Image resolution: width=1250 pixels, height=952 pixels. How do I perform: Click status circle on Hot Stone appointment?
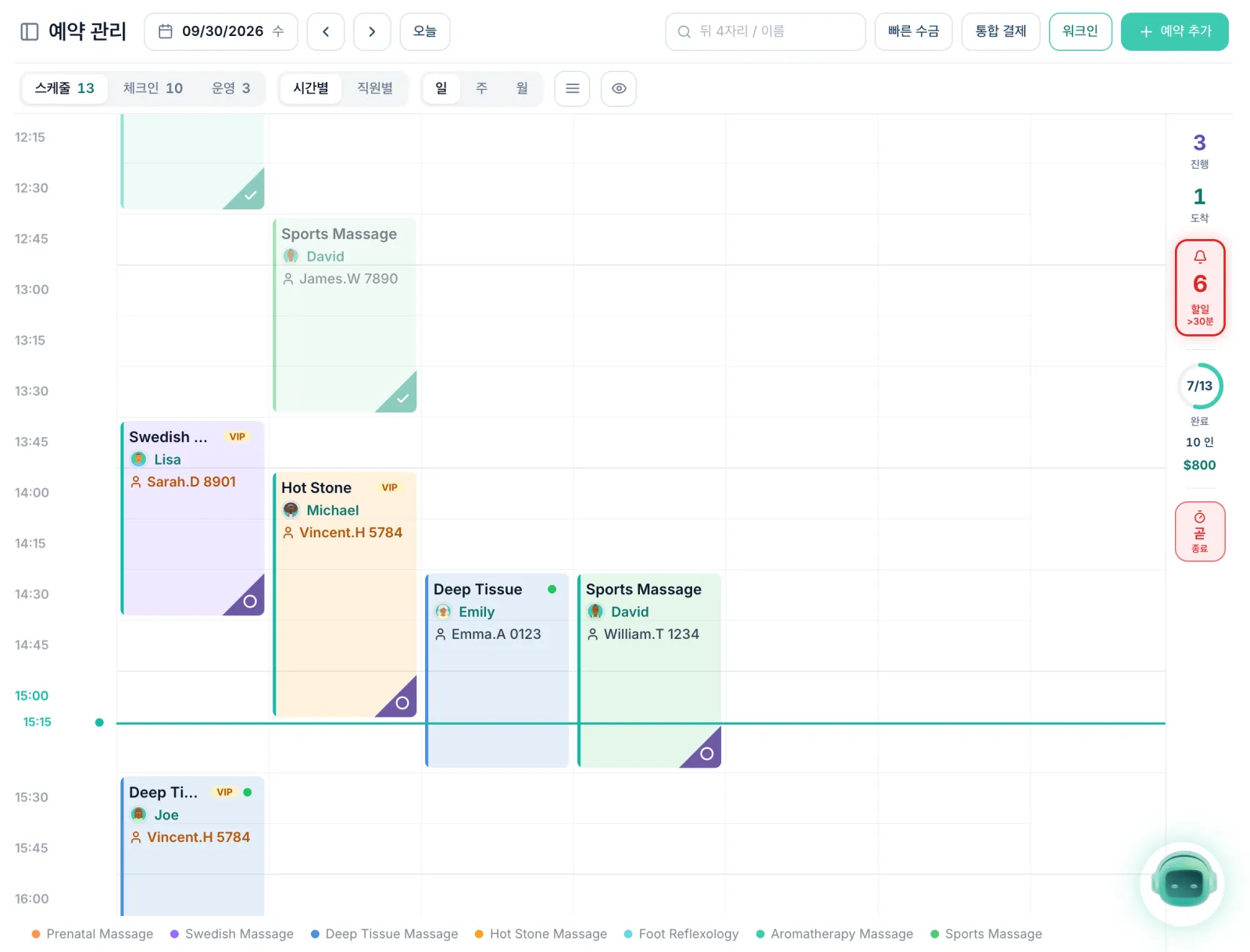tap(402, 703)
